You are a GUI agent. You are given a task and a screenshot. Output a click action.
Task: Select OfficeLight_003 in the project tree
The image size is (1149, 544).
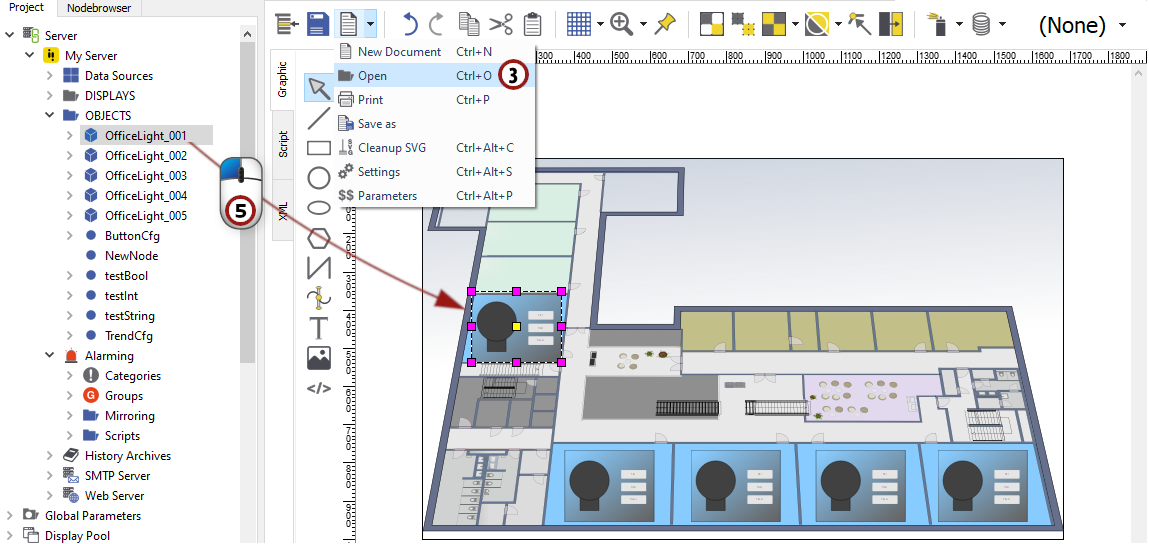point(145,176)
